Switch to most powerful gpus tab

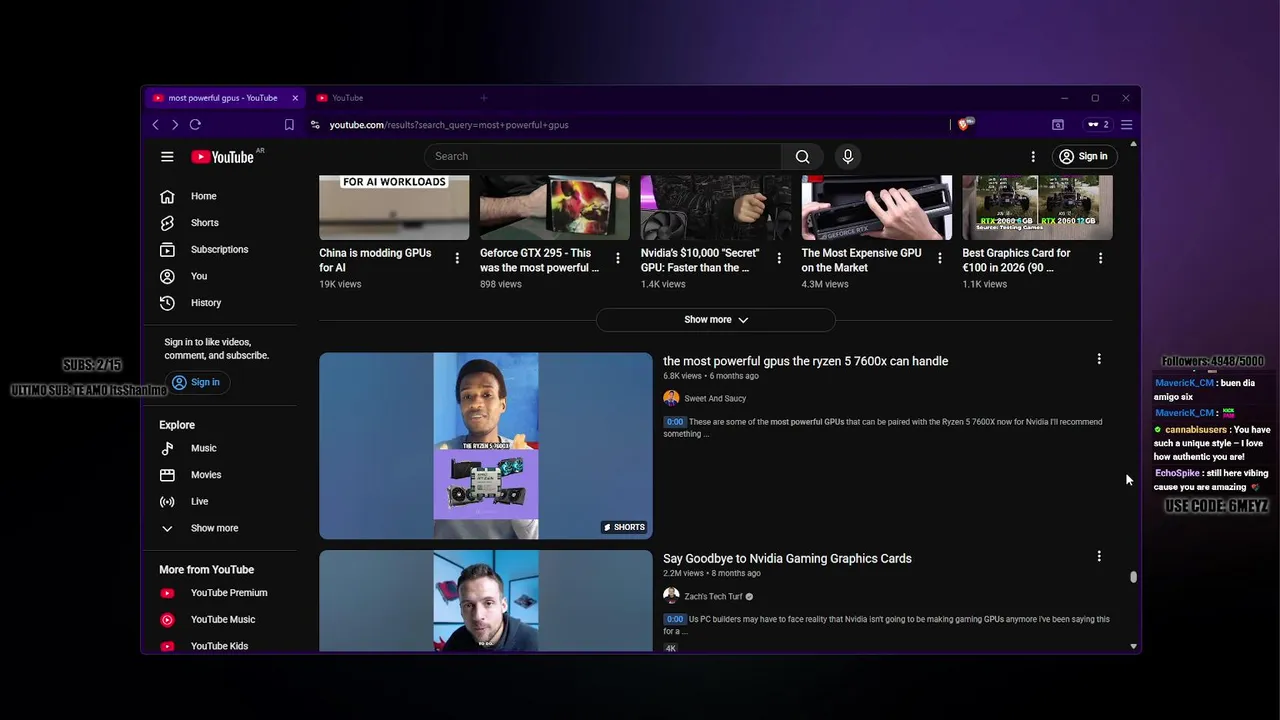click(x=222, y=98)
